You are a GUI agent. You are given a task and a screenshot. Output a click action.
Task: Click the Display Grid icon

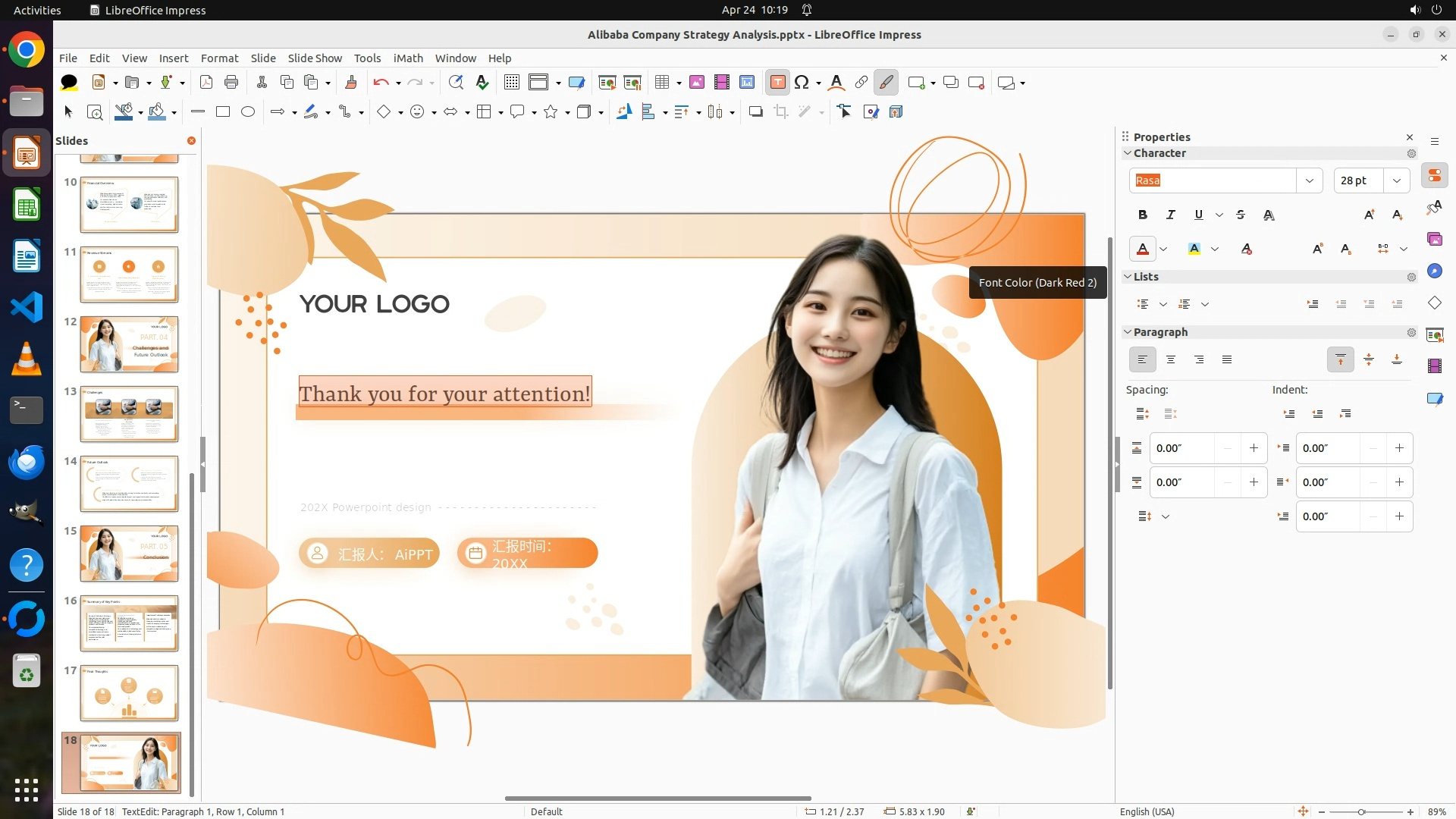[x=512, y=83]
